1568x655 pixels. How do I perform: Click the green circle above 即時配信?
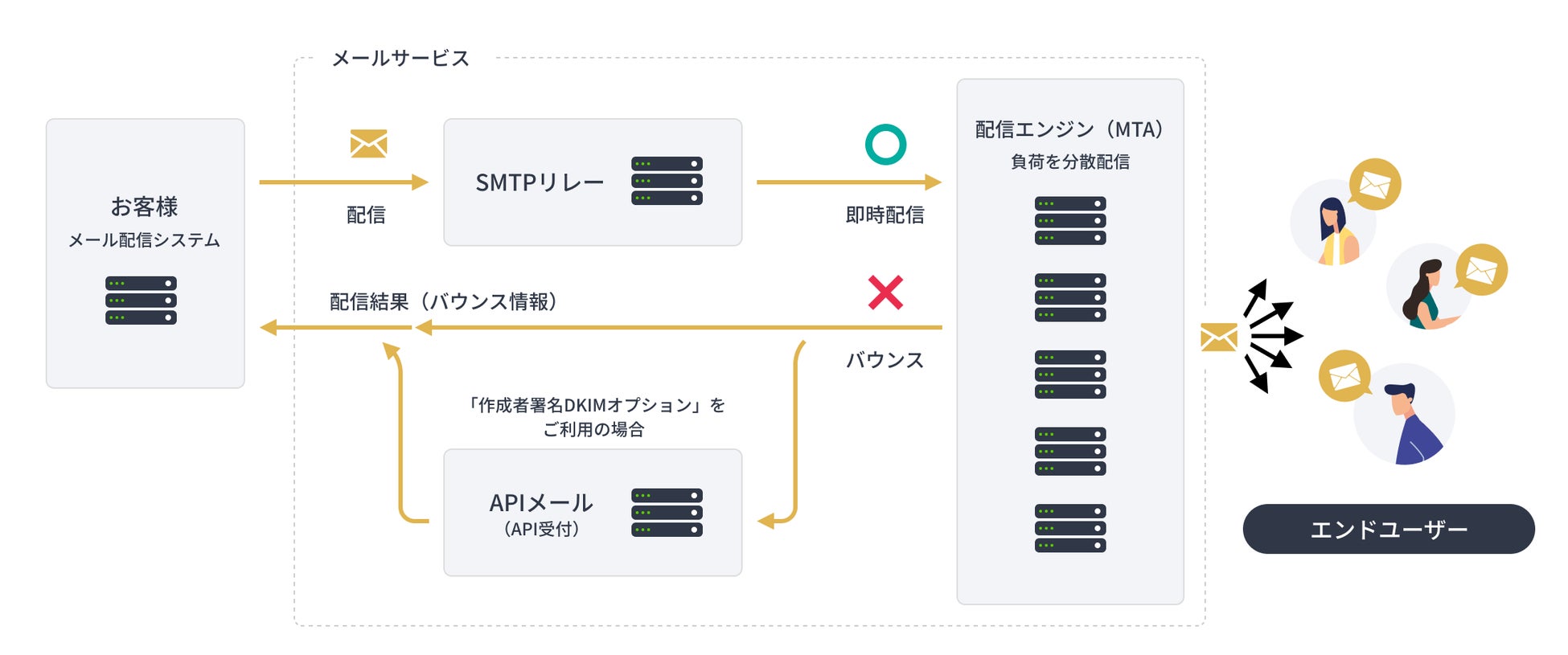[885, 145]
